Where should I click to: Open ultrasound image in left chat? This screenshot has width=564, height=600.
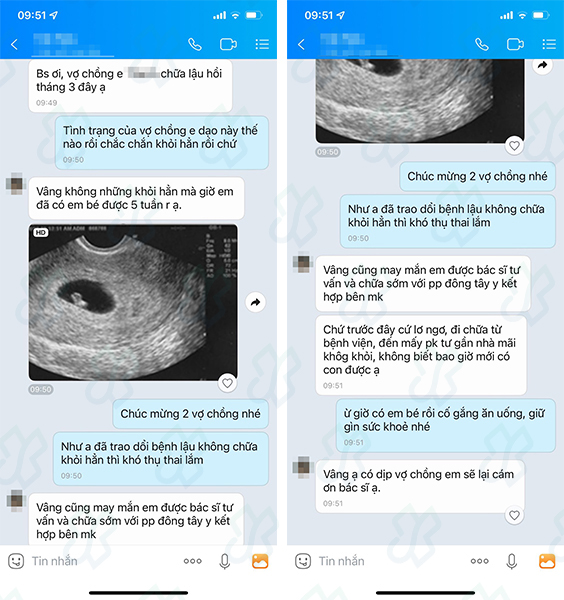tap(133, 302)
